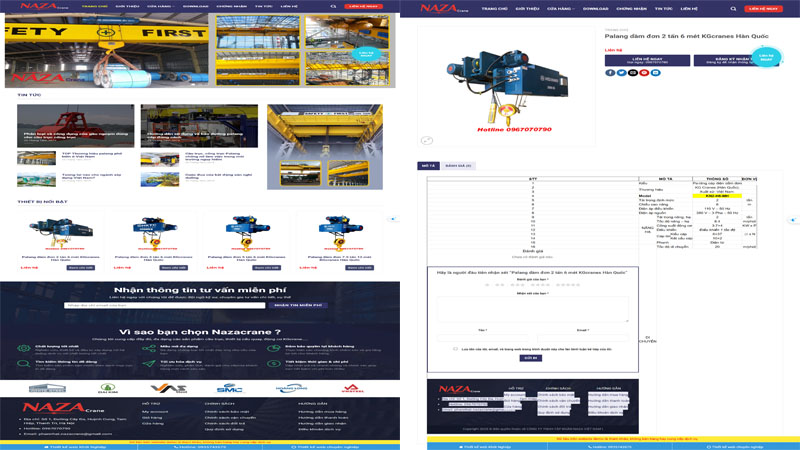Expand CỬA HÀNG dropdown in left homepage menu
800x450 pixels.
pos(161,7)
